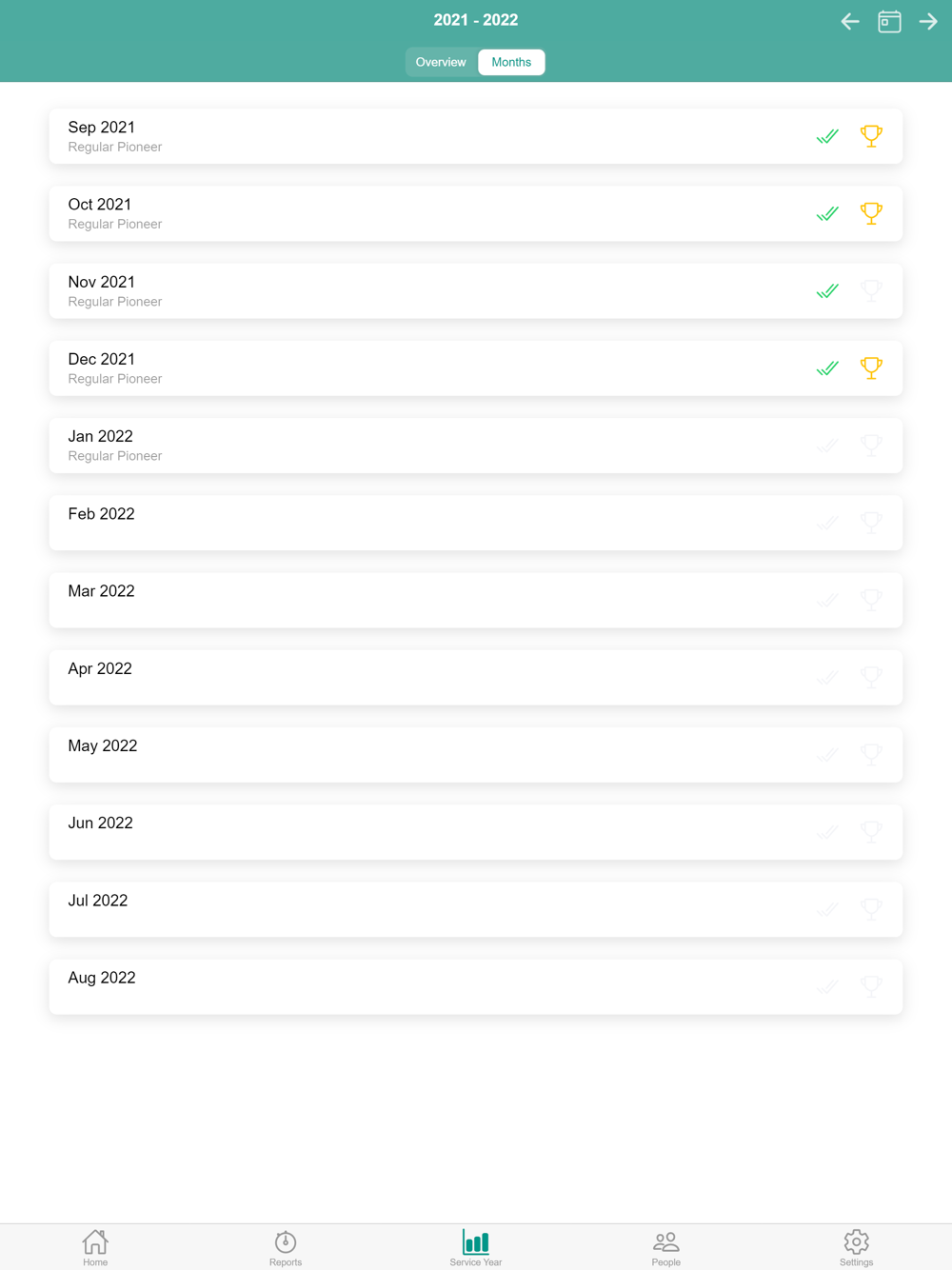Go to next service year arrow

tap(928, 21)
